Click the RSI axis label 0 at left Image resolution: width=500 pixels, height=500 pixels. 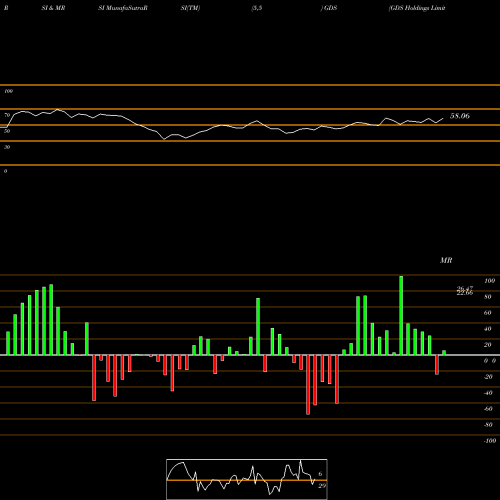point(6,171)
